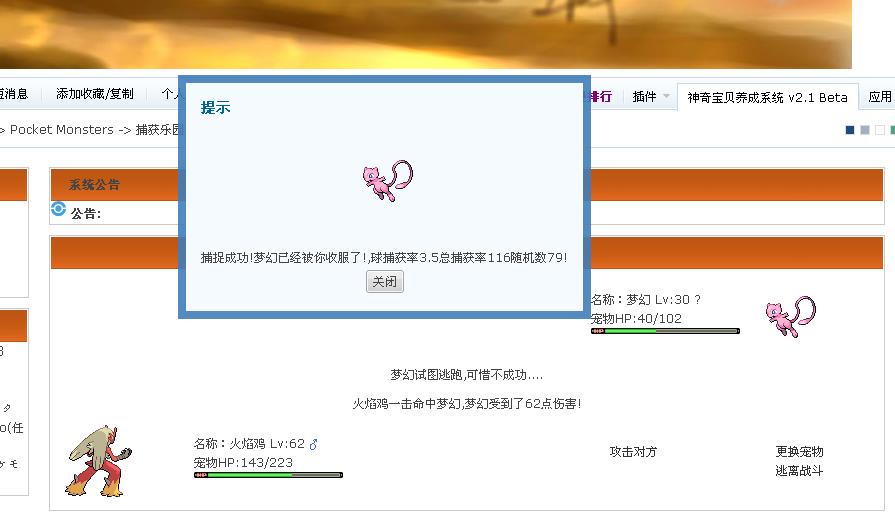Click the Pocket Monsters breadcrumb link
Screen dimensions: 895x512
[62, 130]
